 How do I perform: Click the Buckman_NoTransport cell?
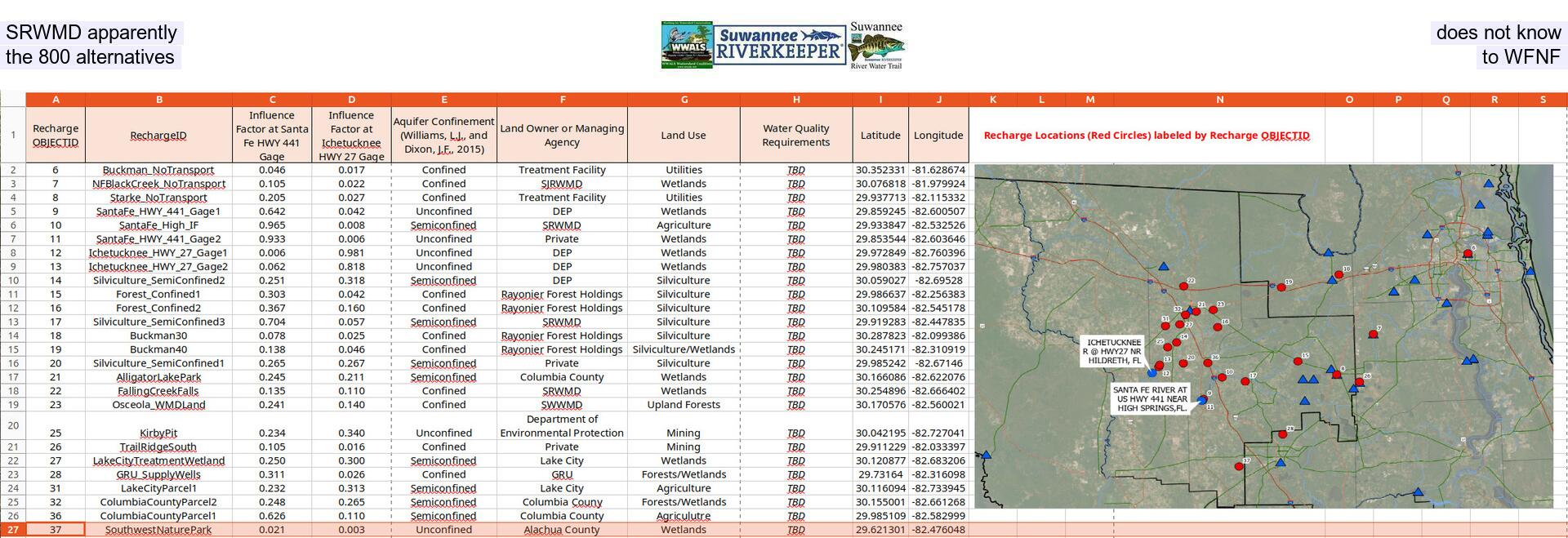158,171
